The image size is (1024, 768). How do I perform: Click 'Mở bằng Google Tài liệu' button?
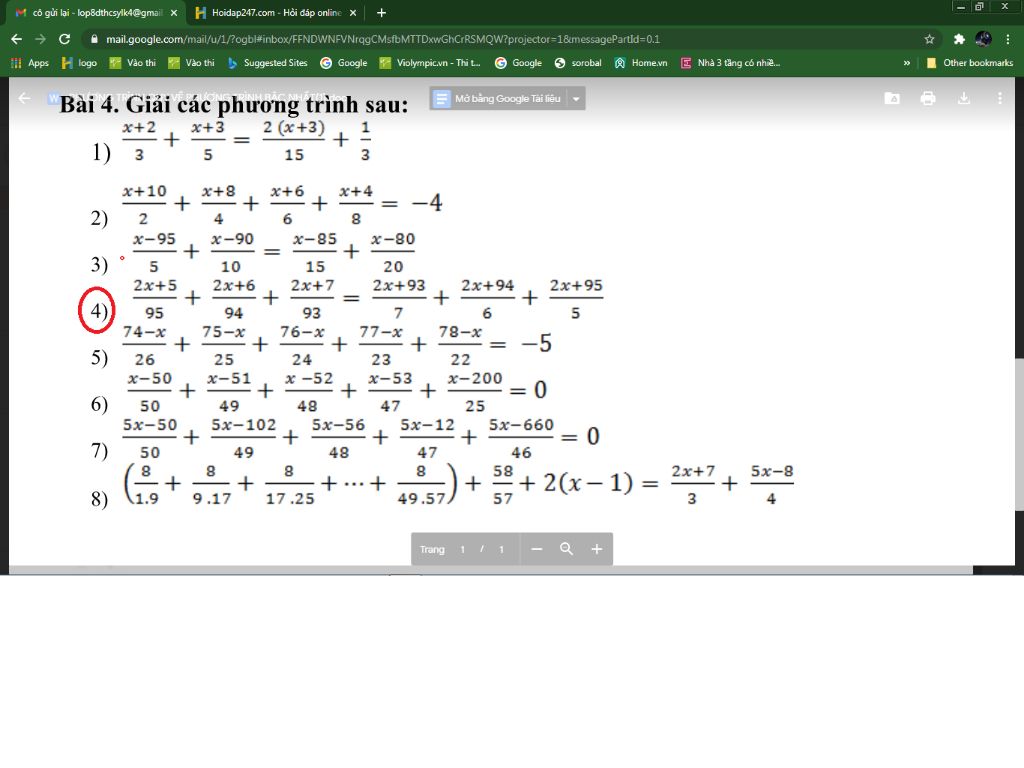click(x=498, y=99)
